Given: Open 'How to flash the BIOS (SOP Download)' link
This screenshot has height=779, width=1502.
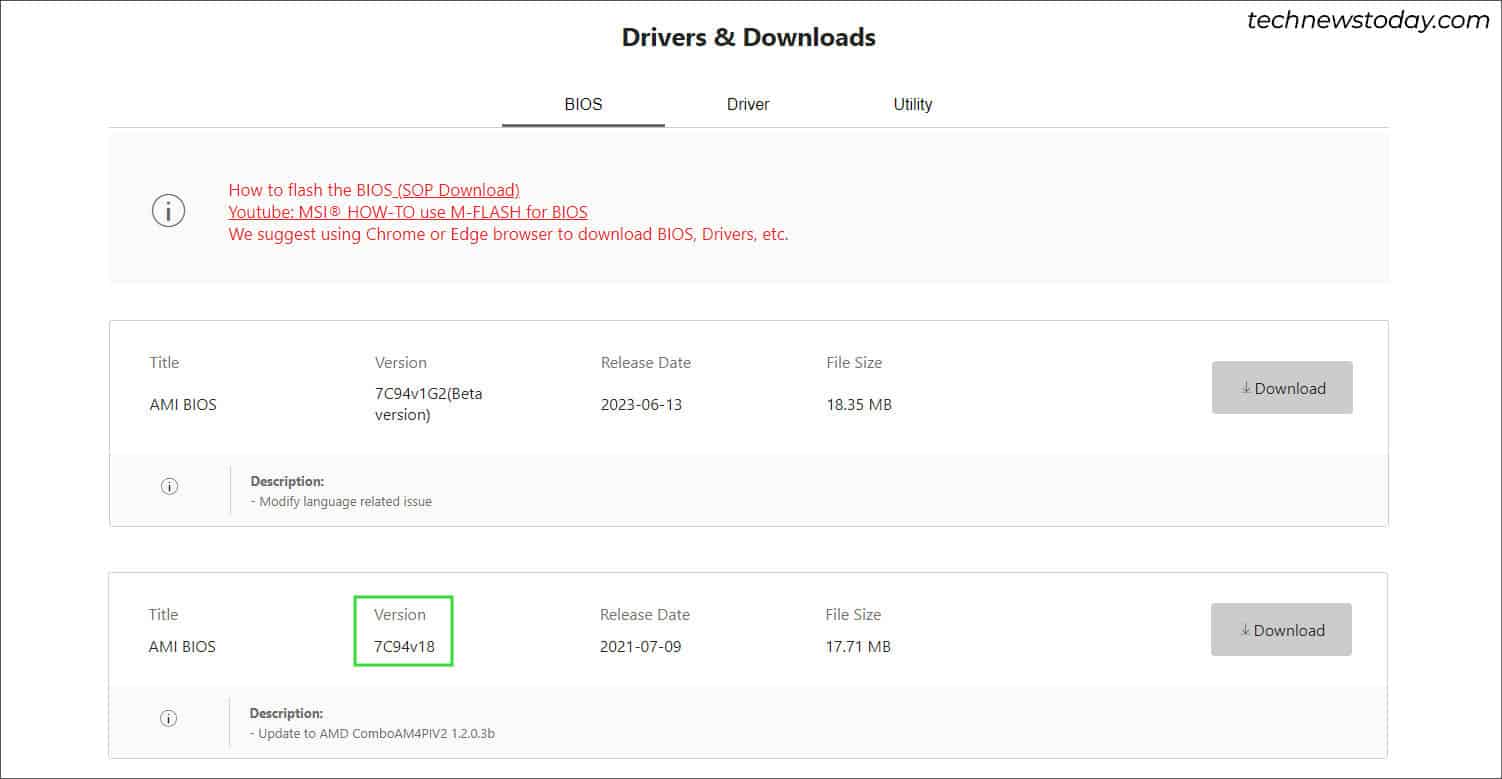Looking at the screenshot, I should 374,189.
